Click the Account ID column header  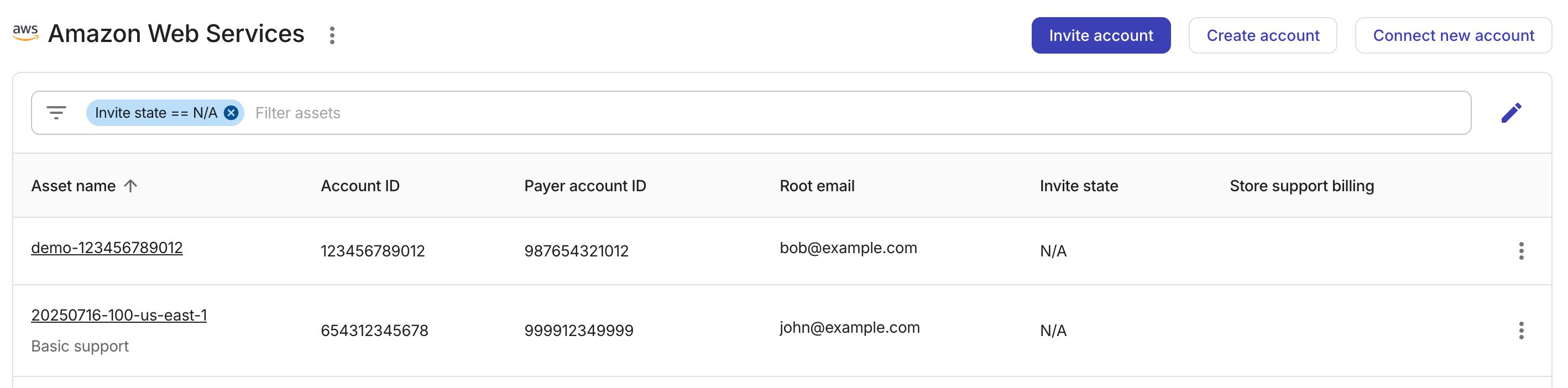pyautogui.click(x=360, y=186)
